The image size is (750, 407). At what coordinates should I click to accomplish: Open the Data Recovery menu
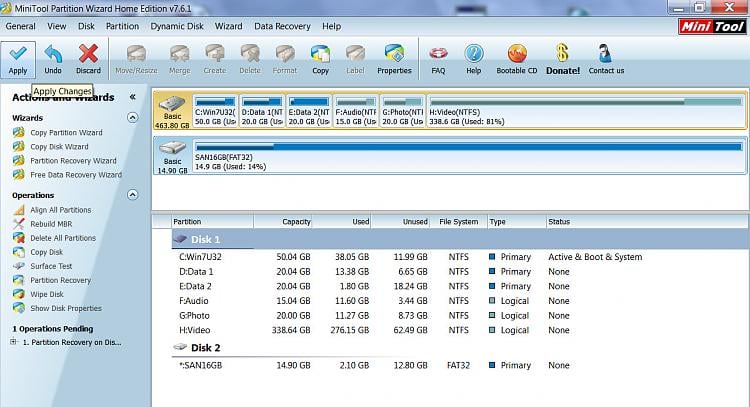pos(282,26)
